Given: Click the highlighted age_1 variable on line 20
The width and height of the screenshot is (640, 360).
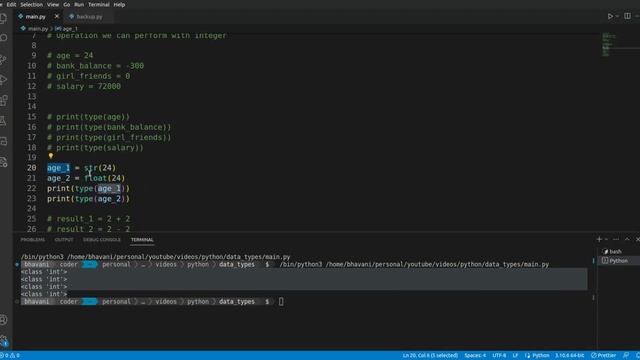Looking at the screenshot, I should [58, 168].
